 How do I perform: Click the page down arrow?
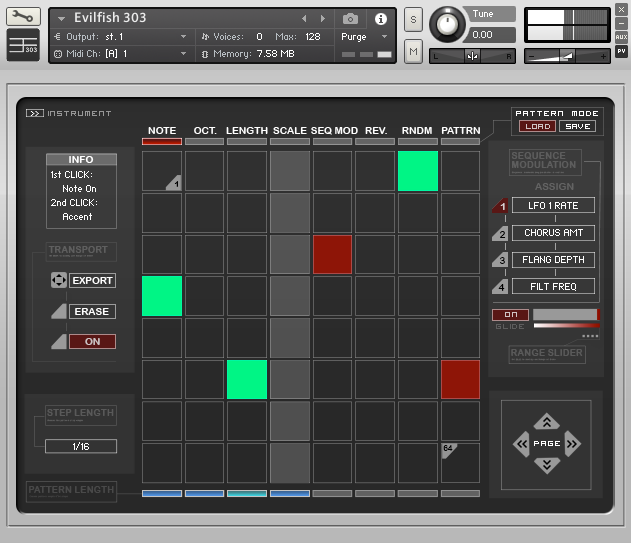[x=546, y=464]
